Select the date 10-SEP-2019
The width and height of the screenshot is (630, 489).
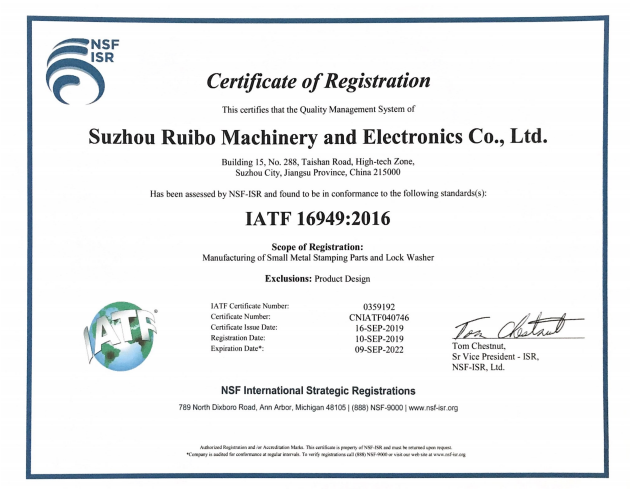click(379, 339)
